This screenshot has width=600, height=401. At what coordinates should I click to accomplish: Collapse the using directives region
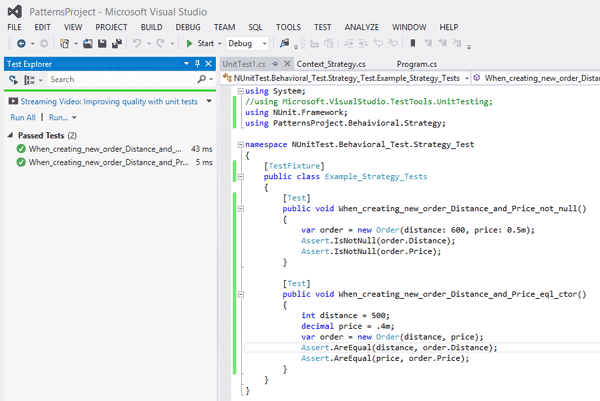click(241, 91)
